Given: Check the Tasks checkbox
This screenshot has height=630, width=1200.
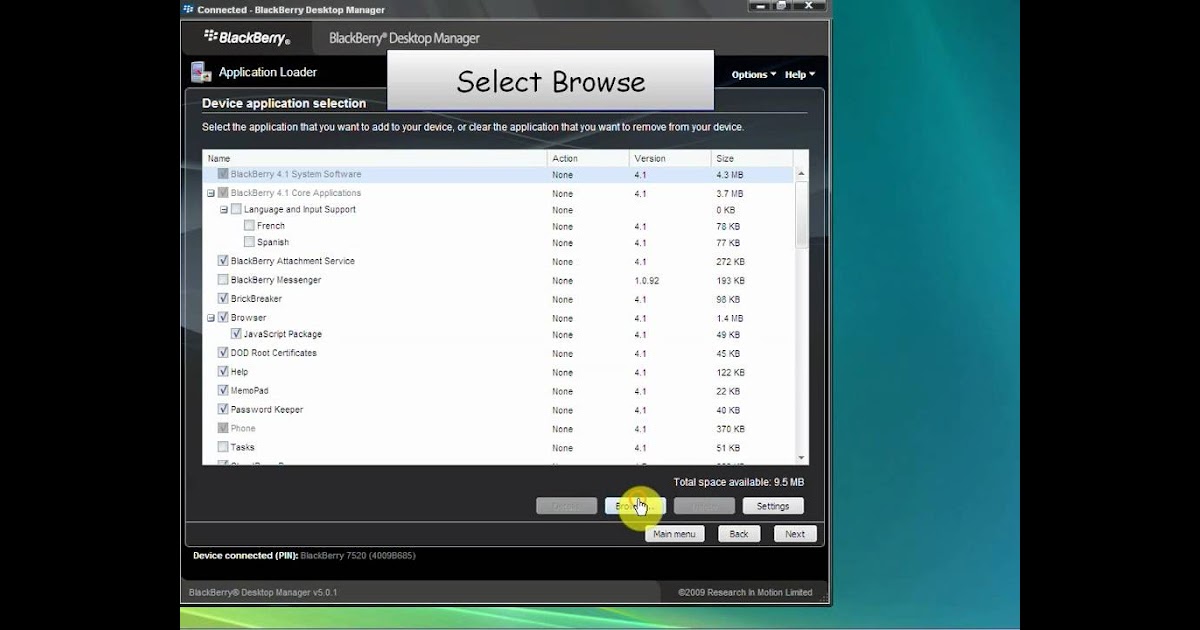Looking at the screenshot, I should coord(223,447).
